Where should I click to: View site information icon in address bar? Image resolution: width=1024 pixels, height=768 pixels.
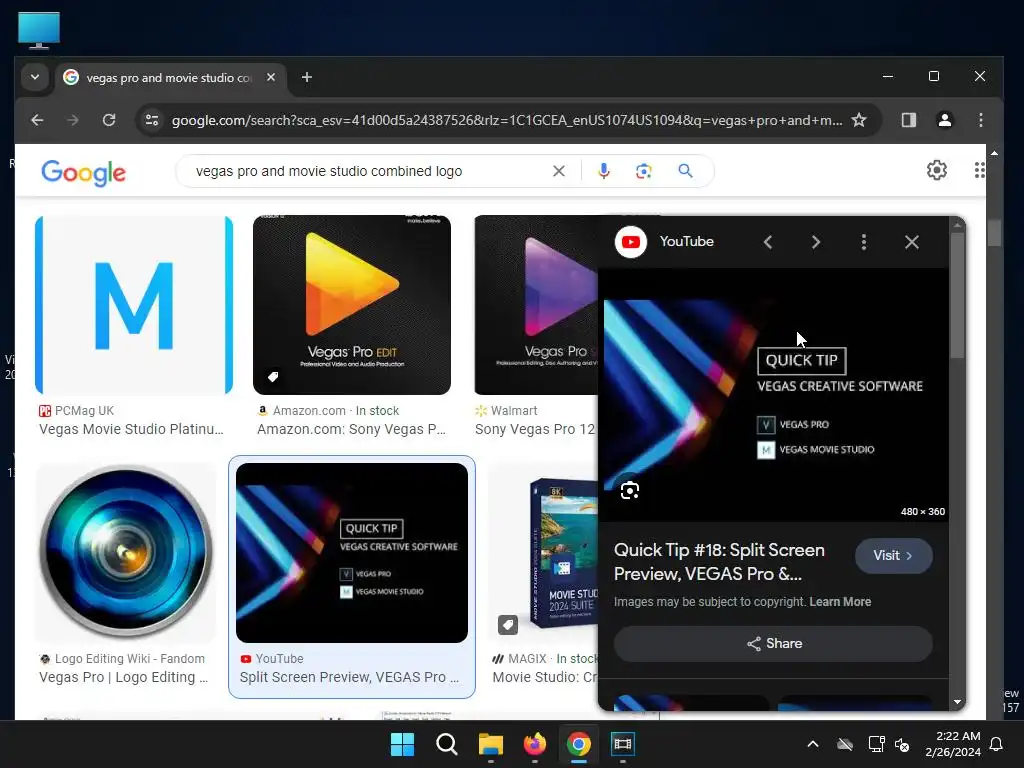point(152,120)
